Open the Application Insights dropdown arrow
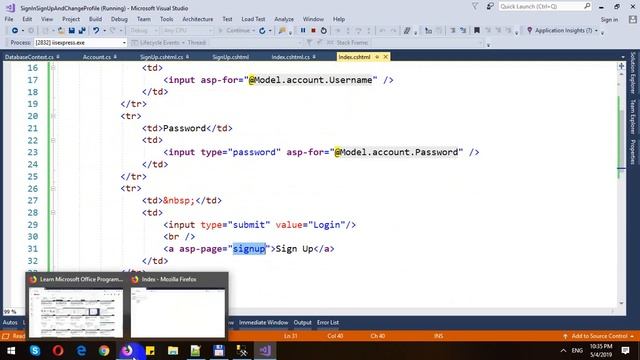Screen dimensions: 640x360 (x=596, y=31)
